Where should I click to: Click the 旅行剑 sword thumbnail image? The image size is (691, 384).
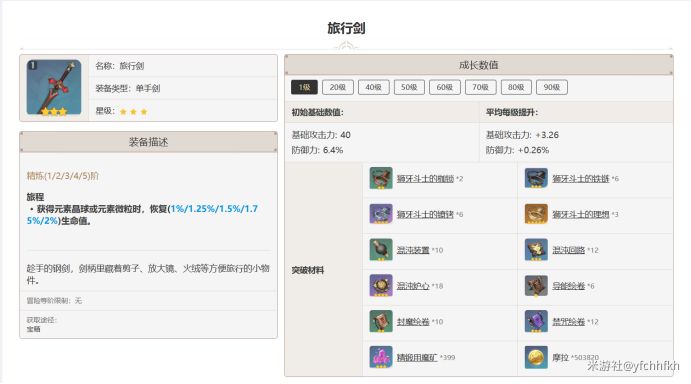tap(54, 87)
